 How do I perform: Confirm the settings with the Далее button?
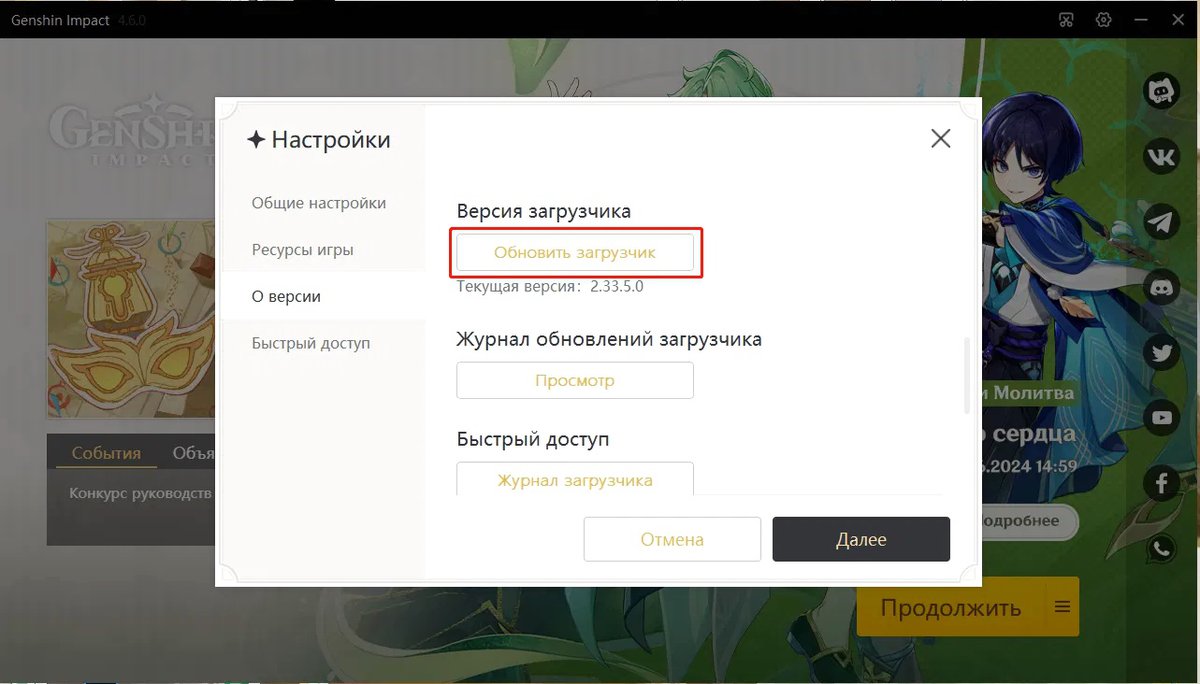(x=861, y=539)
